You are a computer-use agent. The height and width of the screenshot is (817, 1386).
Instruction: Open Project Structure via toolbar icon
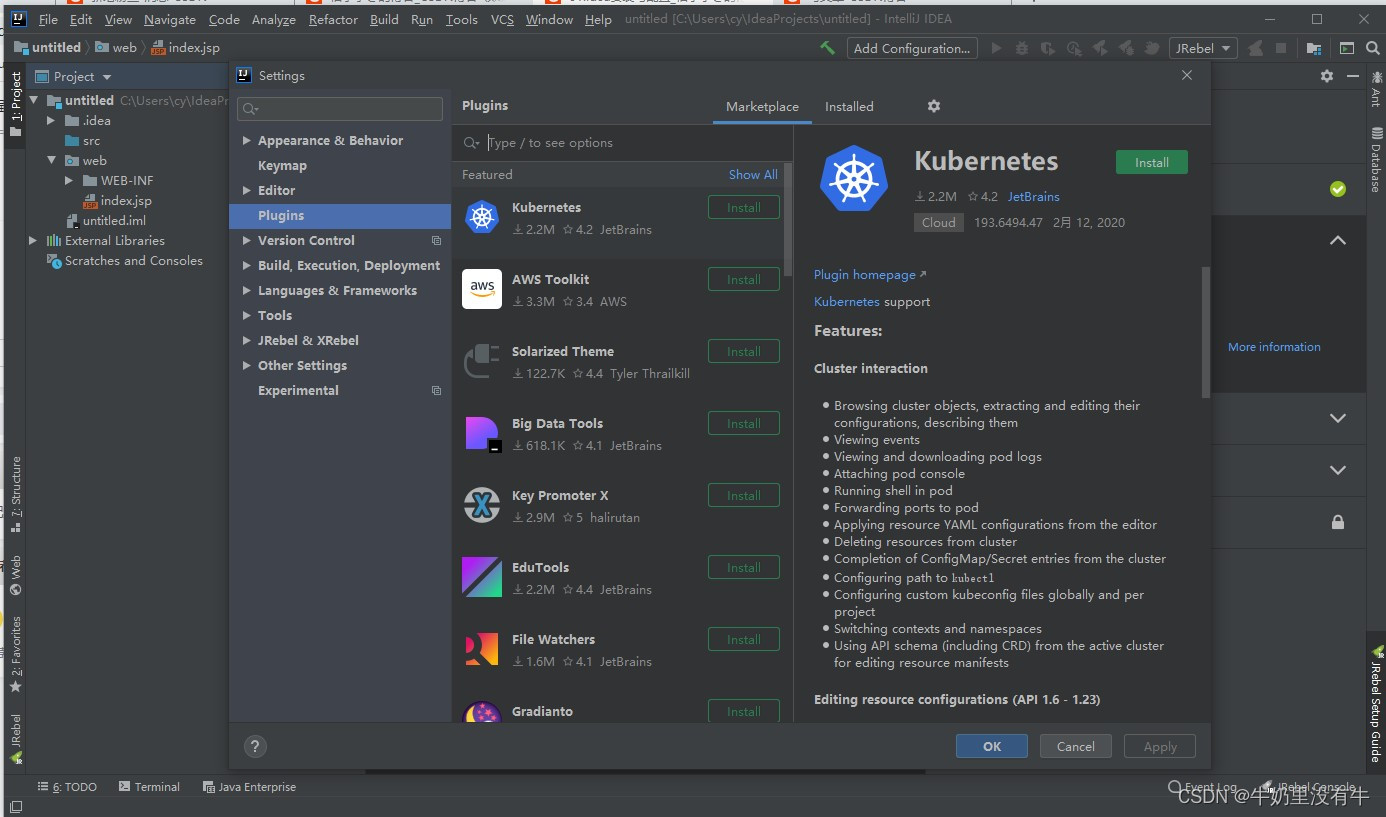click(1314, 48)
